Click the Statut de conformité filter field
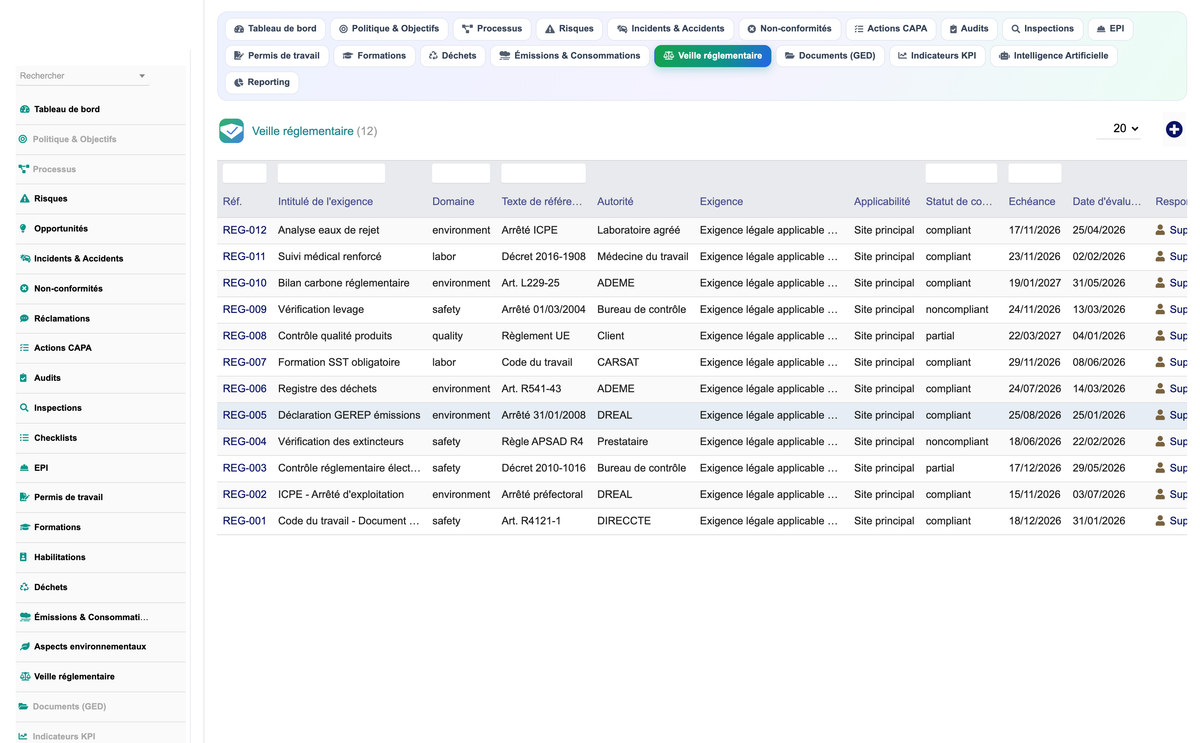 (x=961, y=173)
